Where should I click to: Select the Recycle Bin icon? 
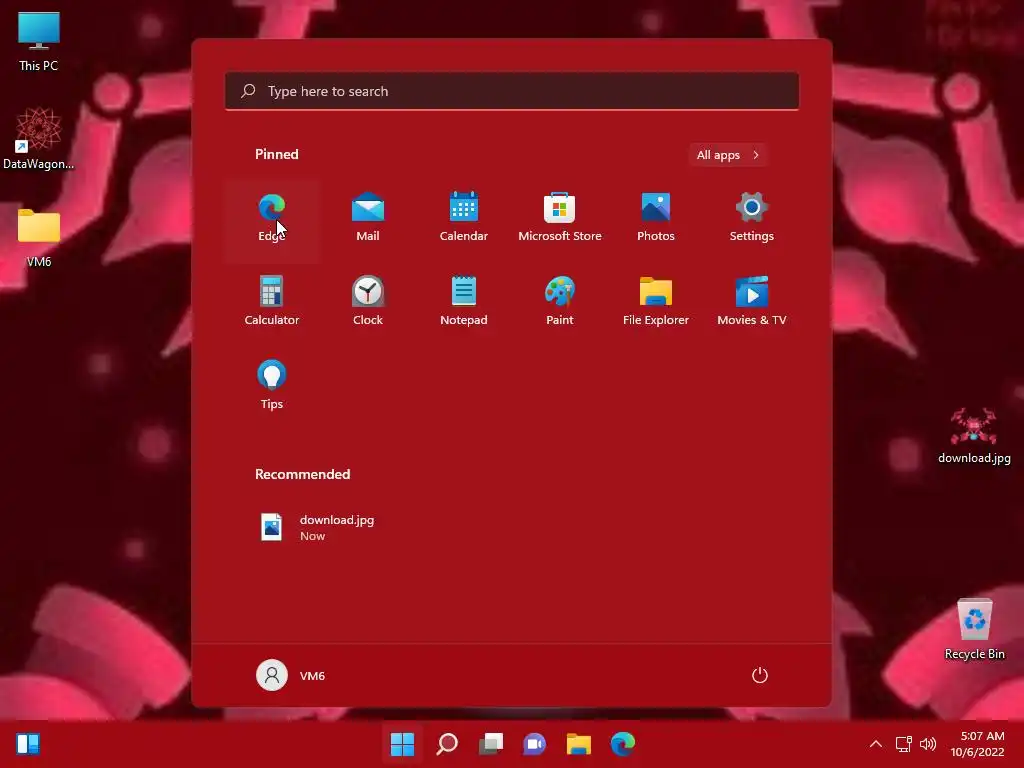(x=974, y=630)
